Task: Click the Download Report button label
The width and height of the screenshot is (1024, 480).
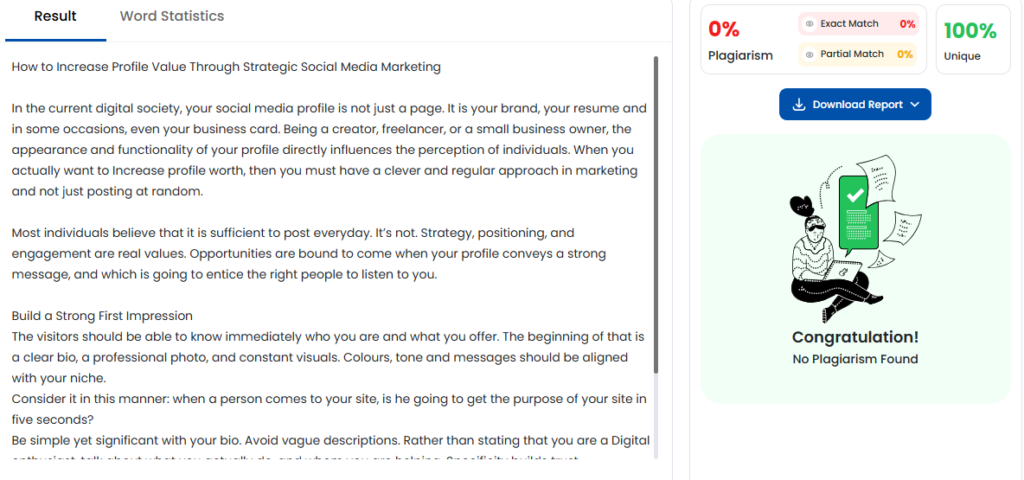Action: point(857,105)
